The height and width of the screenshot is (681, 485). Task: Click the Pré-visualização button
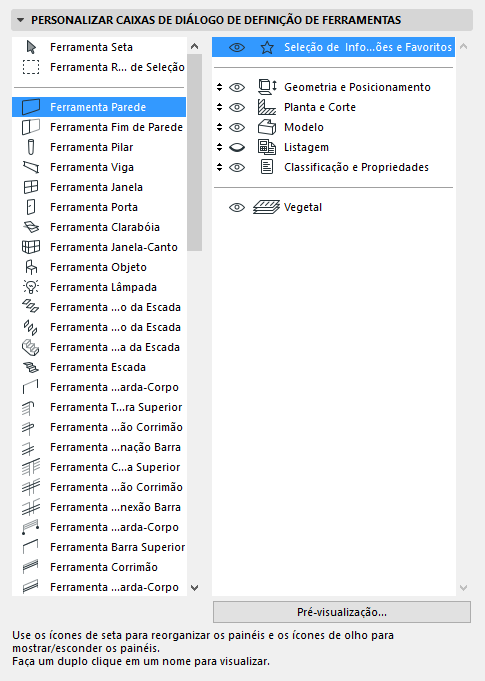(x=342, y=612)
